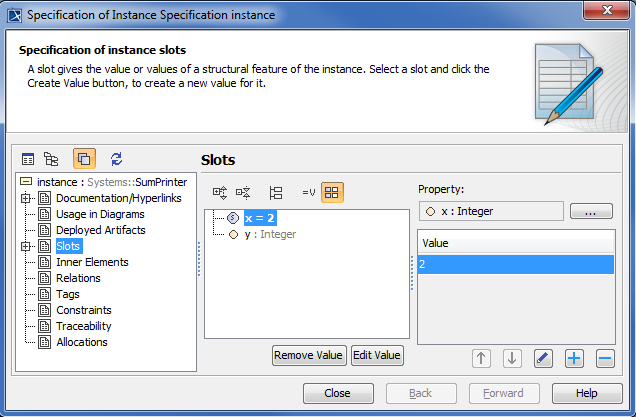Click the Remove Value button
The height and width of the screenshot is (417, 636).
pos(309,355)
